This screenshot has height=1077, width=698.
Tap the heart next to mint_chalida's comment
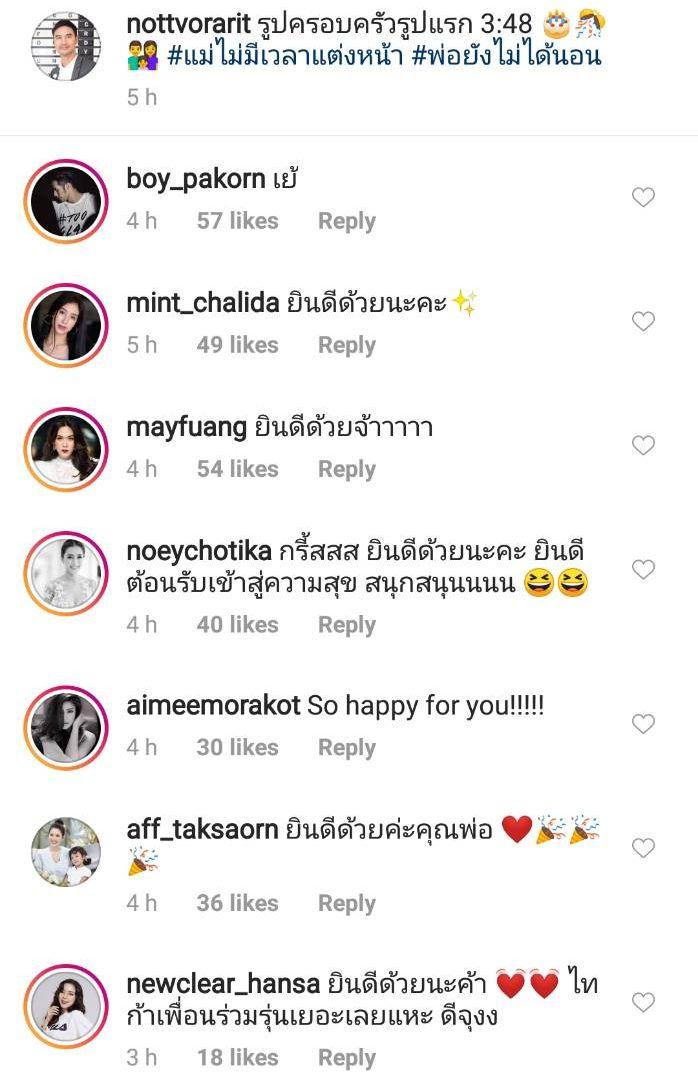(643, 321)
